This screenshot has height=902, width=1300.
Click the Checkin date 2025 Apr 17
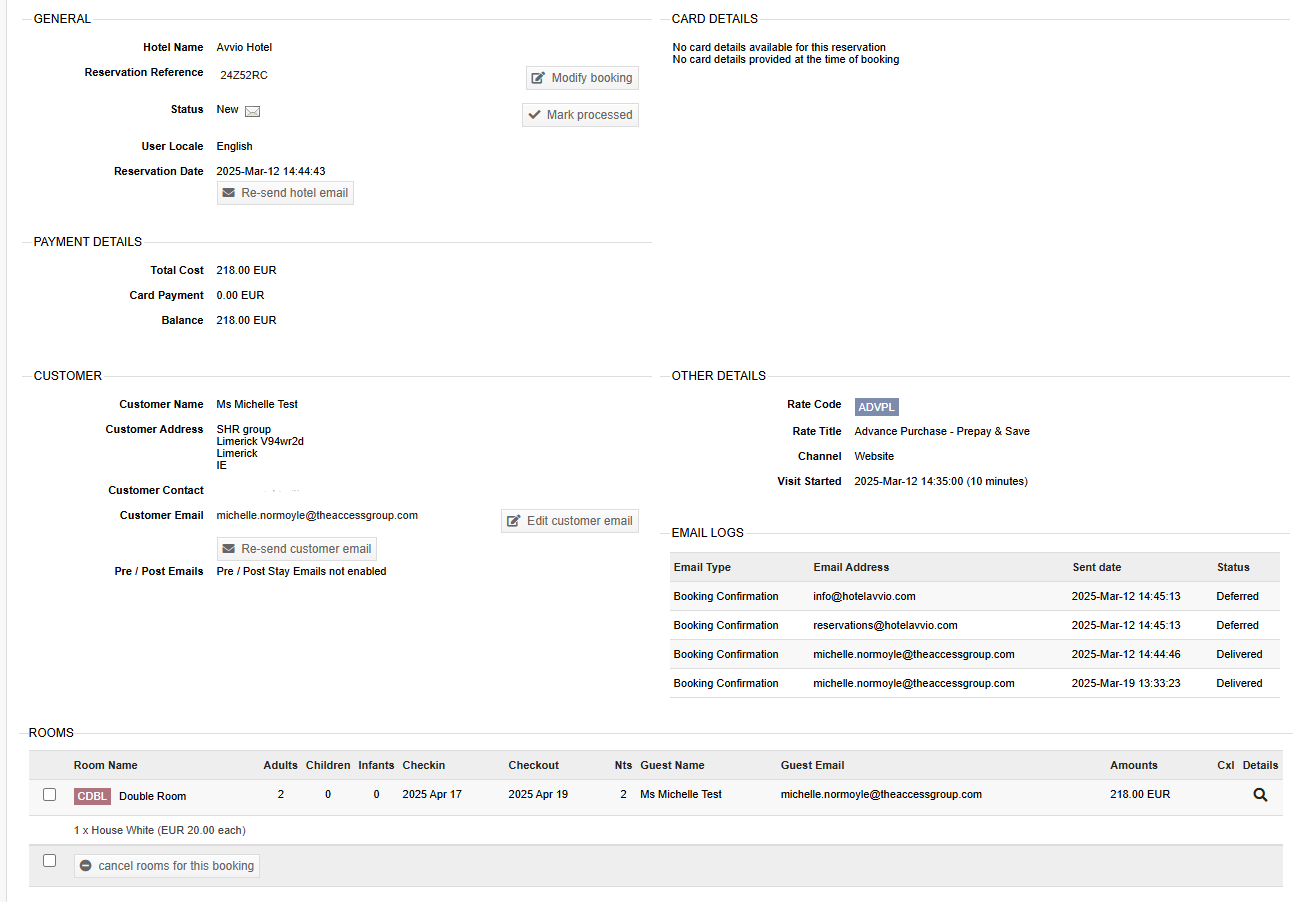point(432,794)
